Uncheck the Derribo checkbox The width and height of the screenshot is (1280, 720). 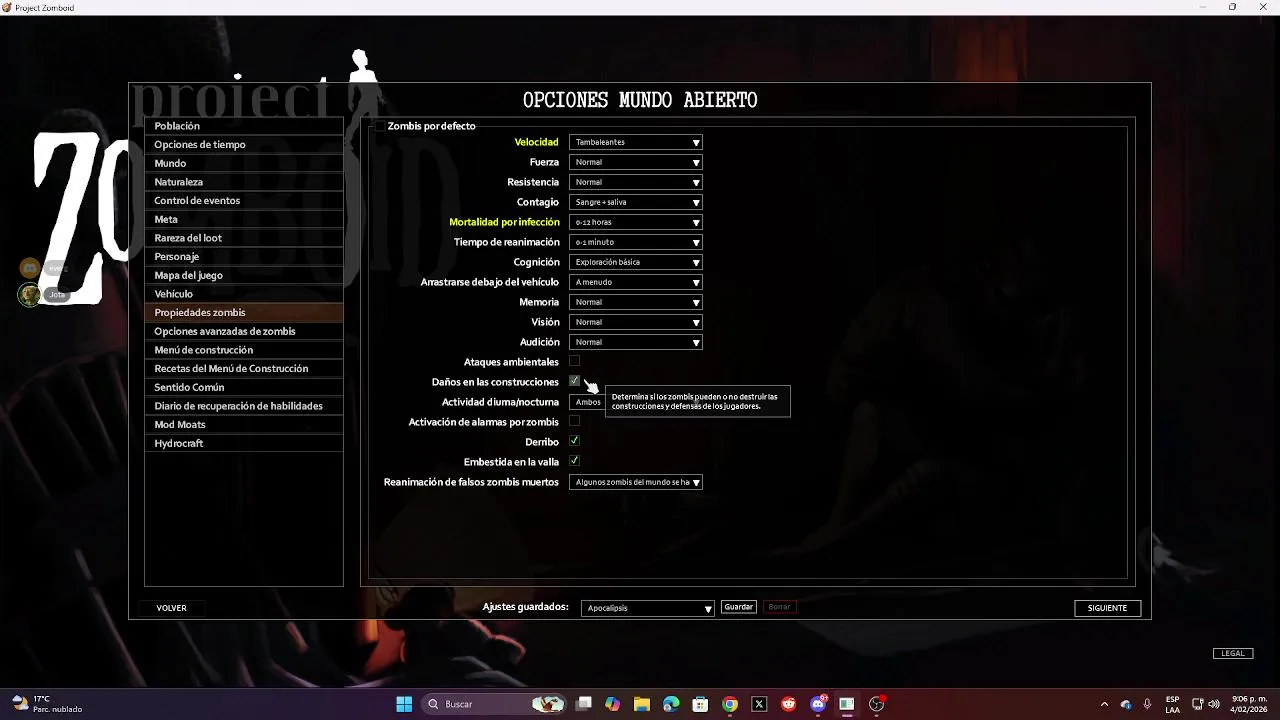tap(574, 441)
